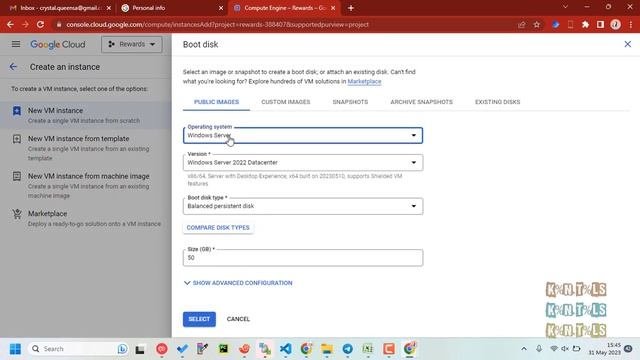Select New VM instance option

tap(86, 115)
